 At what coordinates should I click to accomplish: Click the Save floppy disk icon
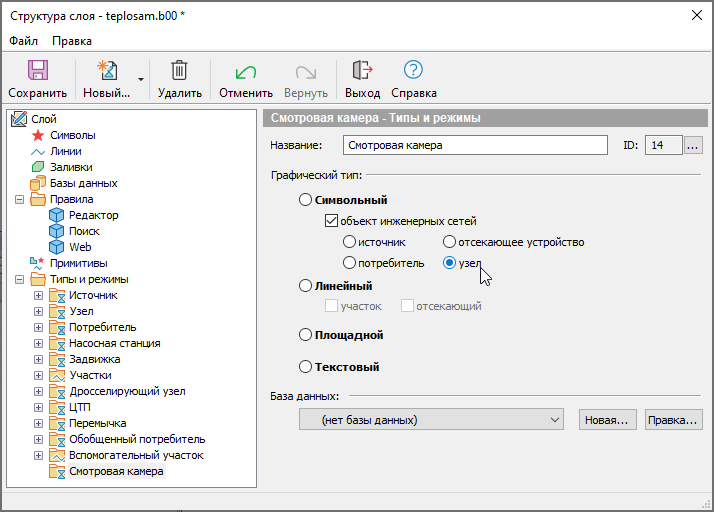[x=37, y=71]
